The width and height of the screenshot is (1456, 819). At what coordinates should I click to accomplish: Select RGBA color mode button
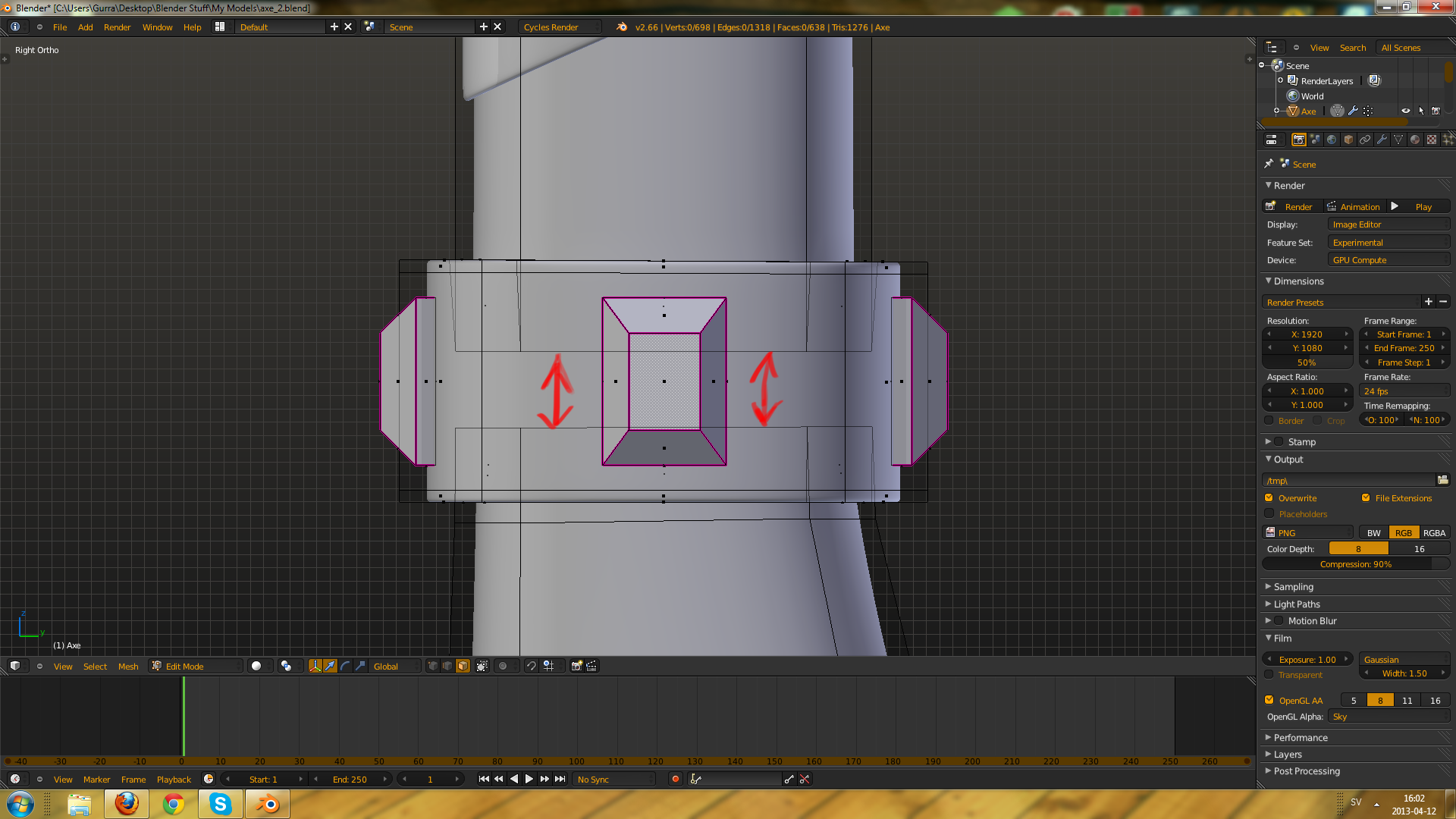click(1434, 532)
